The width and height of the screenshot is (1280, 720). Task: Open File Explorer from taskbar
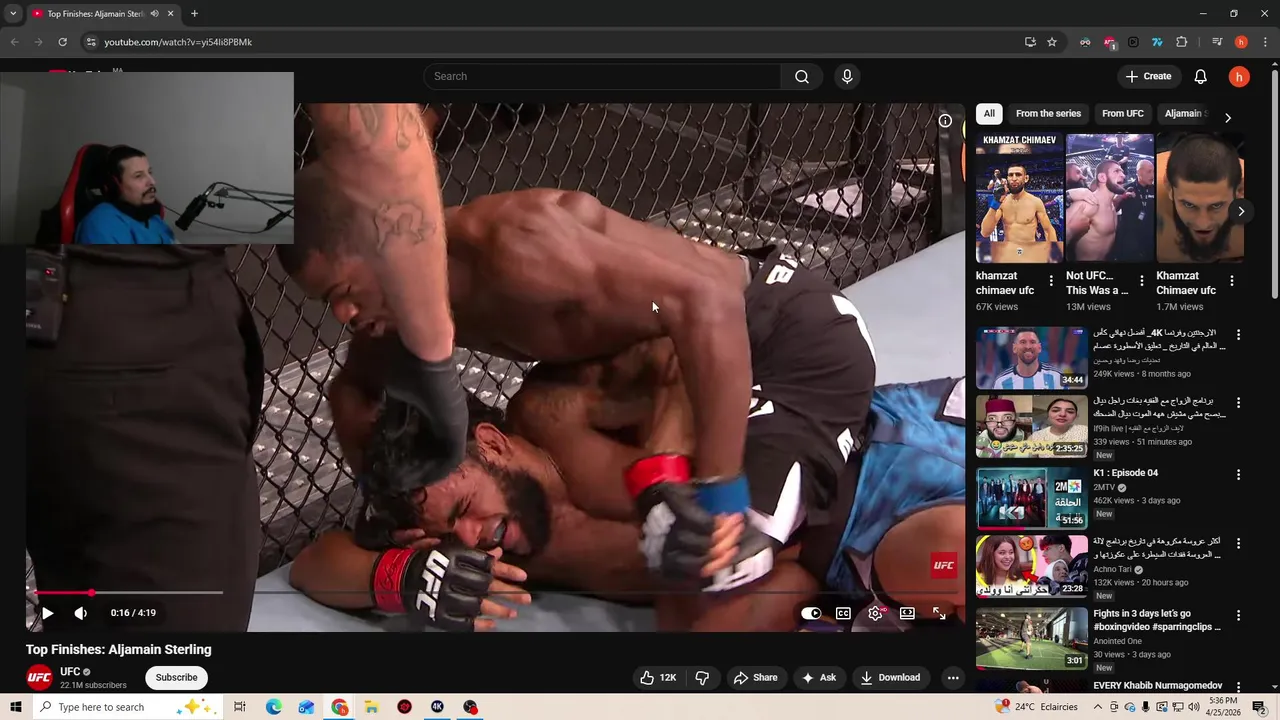[x=371, y=707]
